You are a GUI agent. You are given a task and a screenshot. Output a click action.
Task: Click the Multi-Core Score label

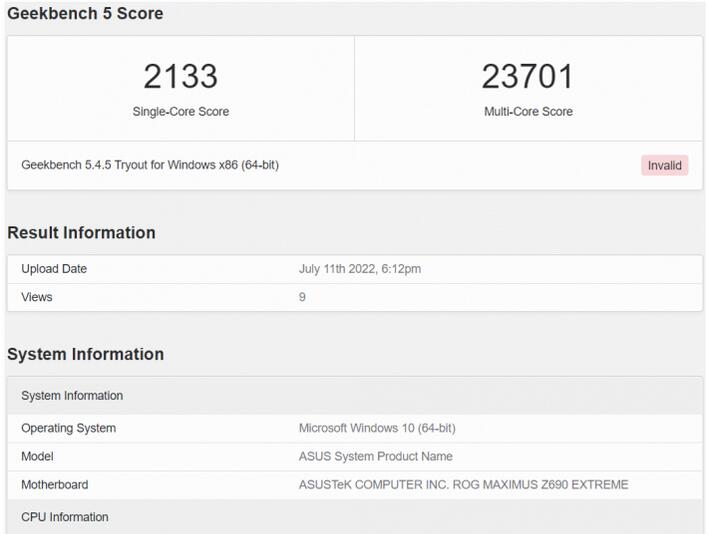click(x=528, y=111)
